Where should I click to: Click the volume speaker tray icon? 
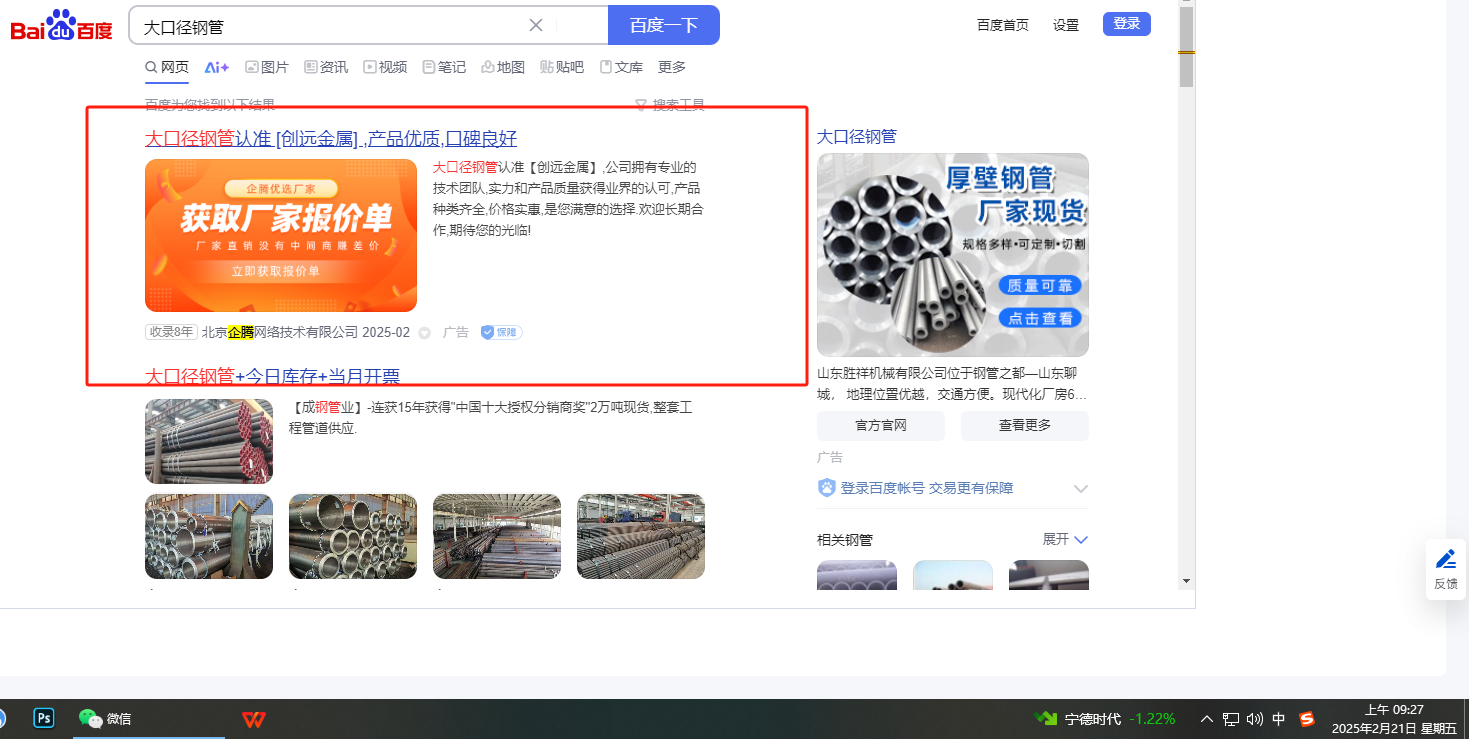pyautogui.click(x=1255, y=719)
